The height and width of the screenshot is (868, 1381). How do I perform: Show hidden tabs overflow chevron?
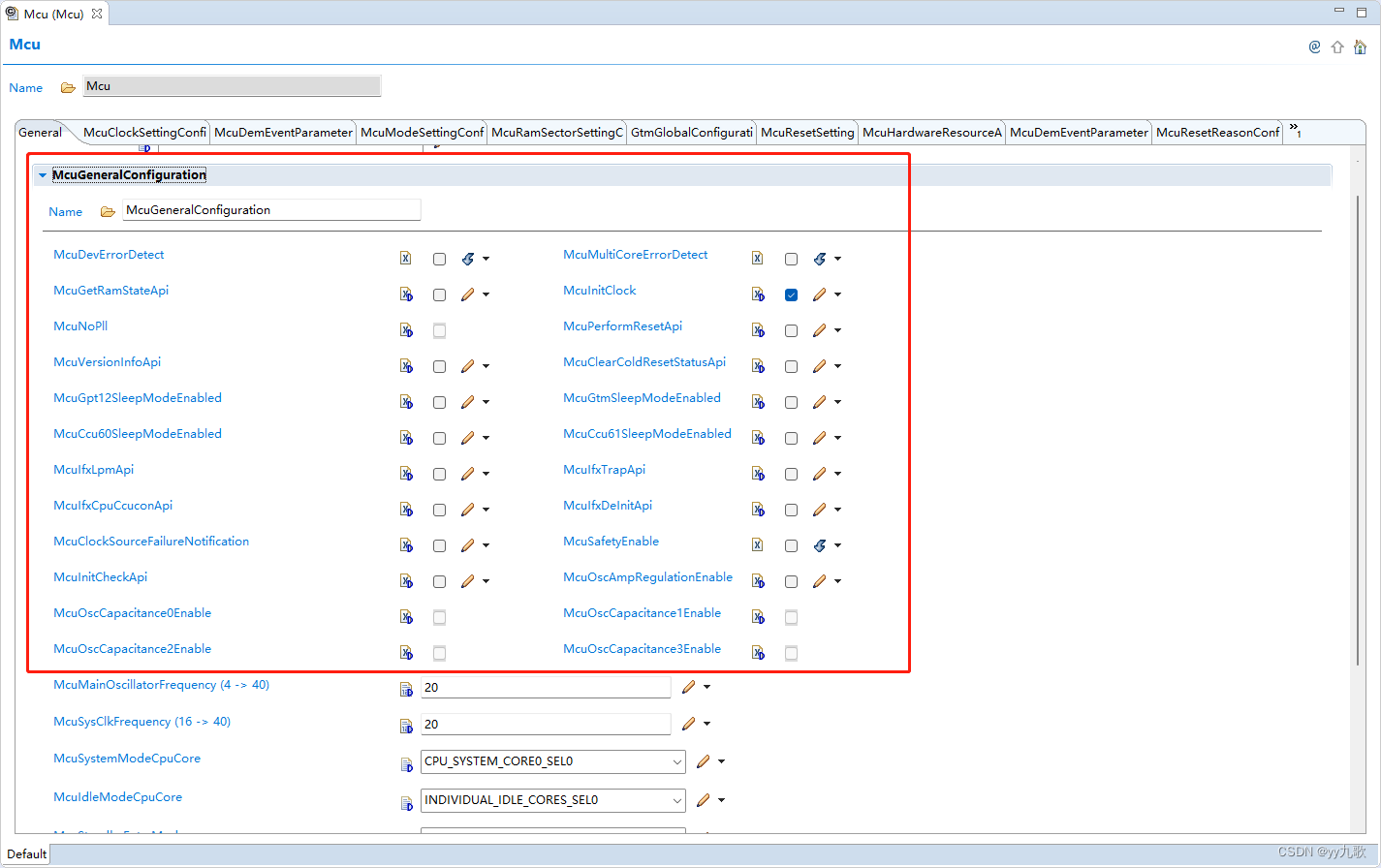tap(1296, 130)
